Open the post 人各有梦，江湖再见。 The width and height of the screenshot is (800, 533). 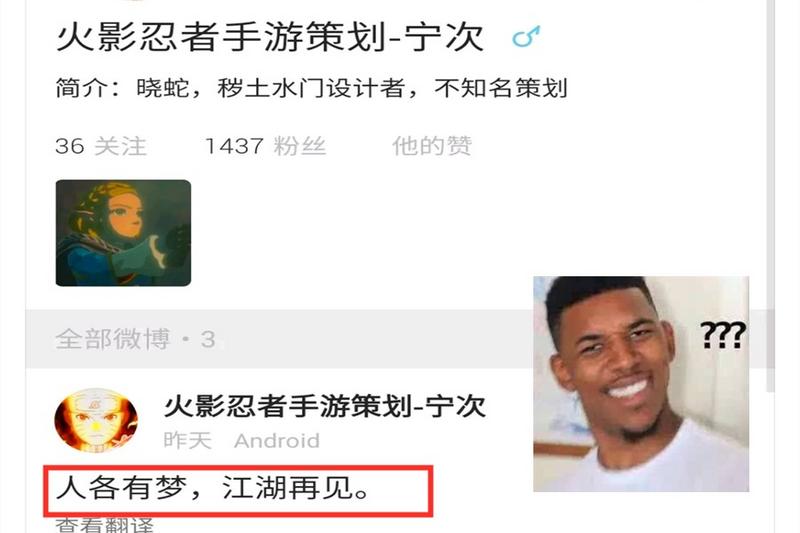[214, 488]
